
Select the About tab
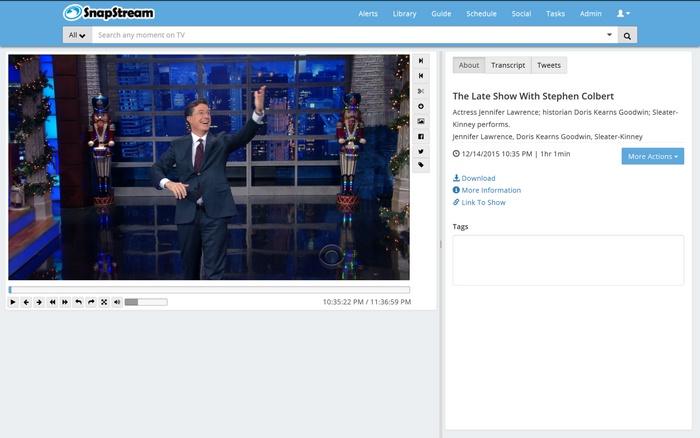coord(469,65)
